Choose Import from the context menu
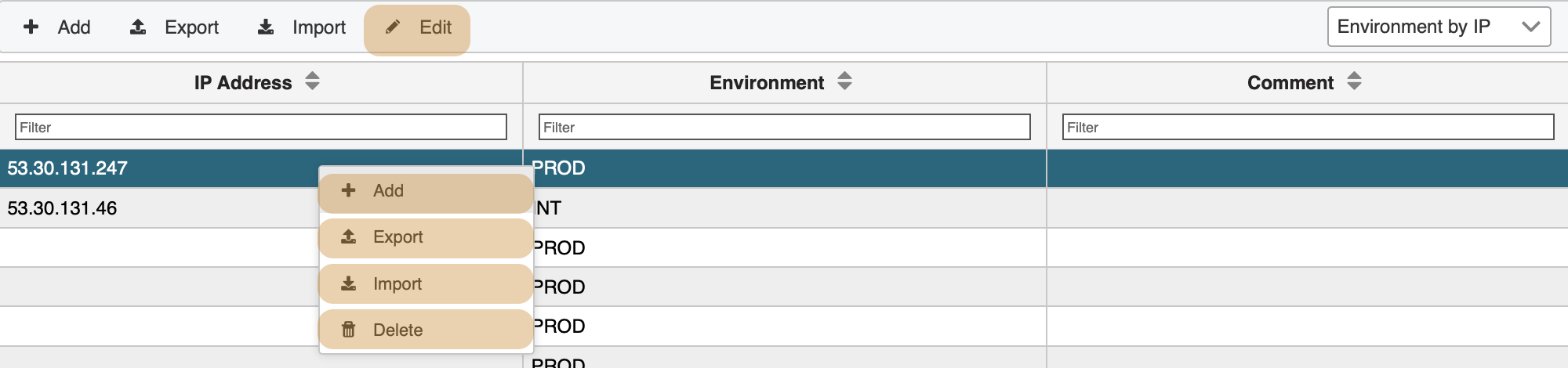The width and height of the screenshot is (1568, 368). pyautogui.click(x=397, y=283)
